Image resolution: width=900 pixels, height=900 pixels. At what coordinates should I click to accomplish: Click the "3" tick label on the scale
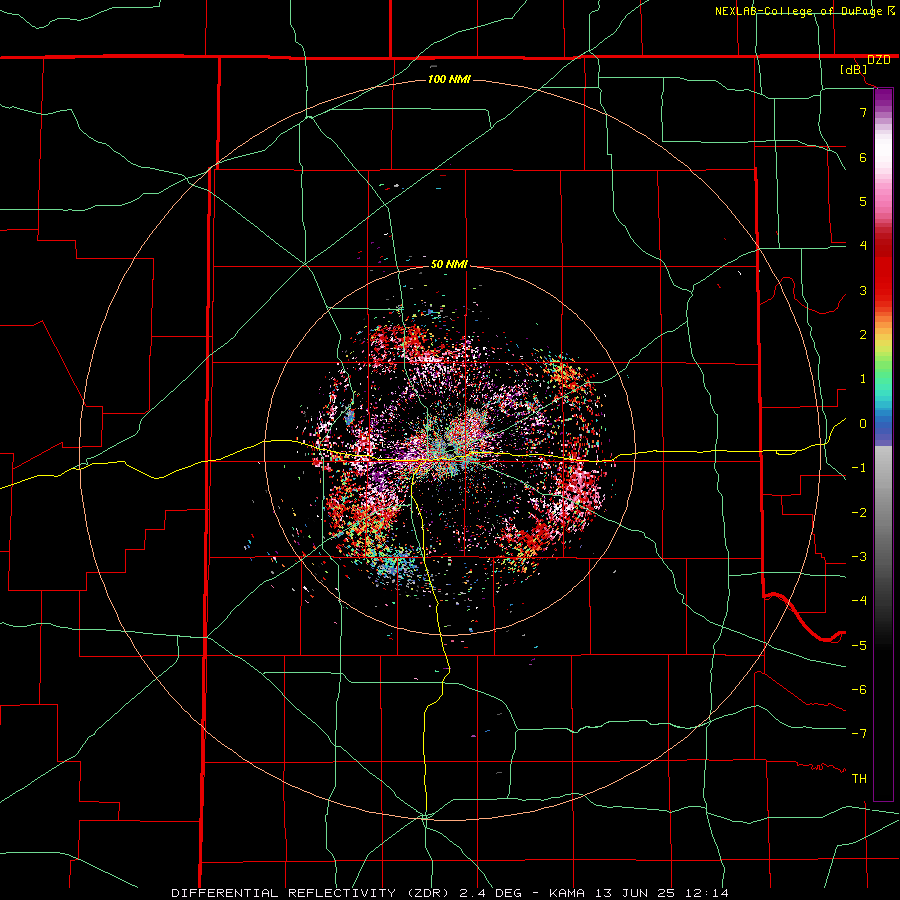pyautogui.click(x=863, y=290)
